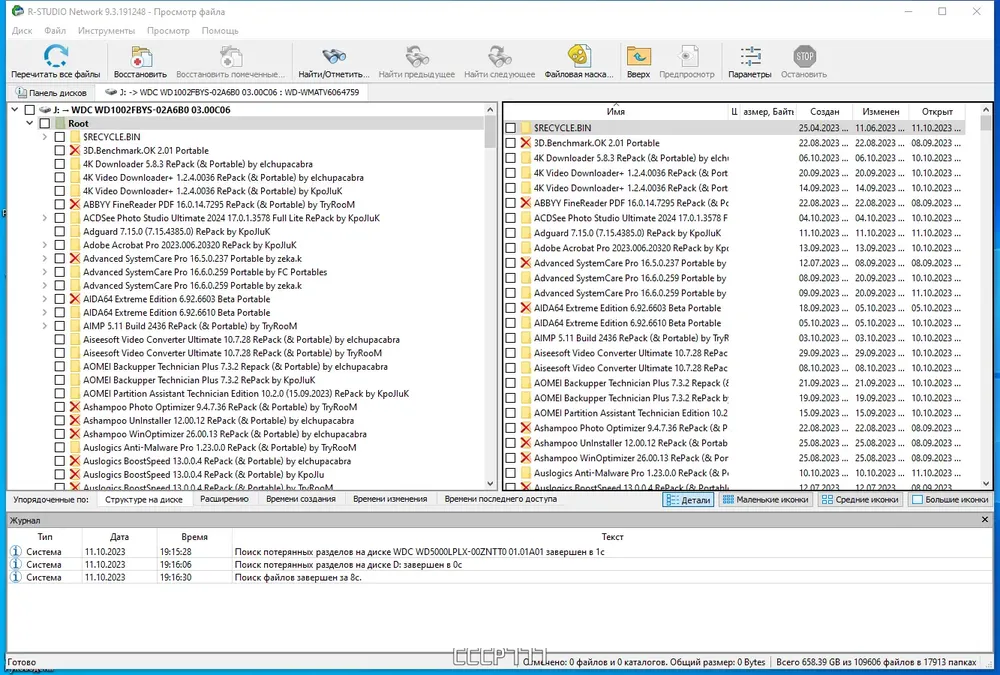1000x675 pixels.
Task: Sort by Времени создания
Action: coord(301,499)
